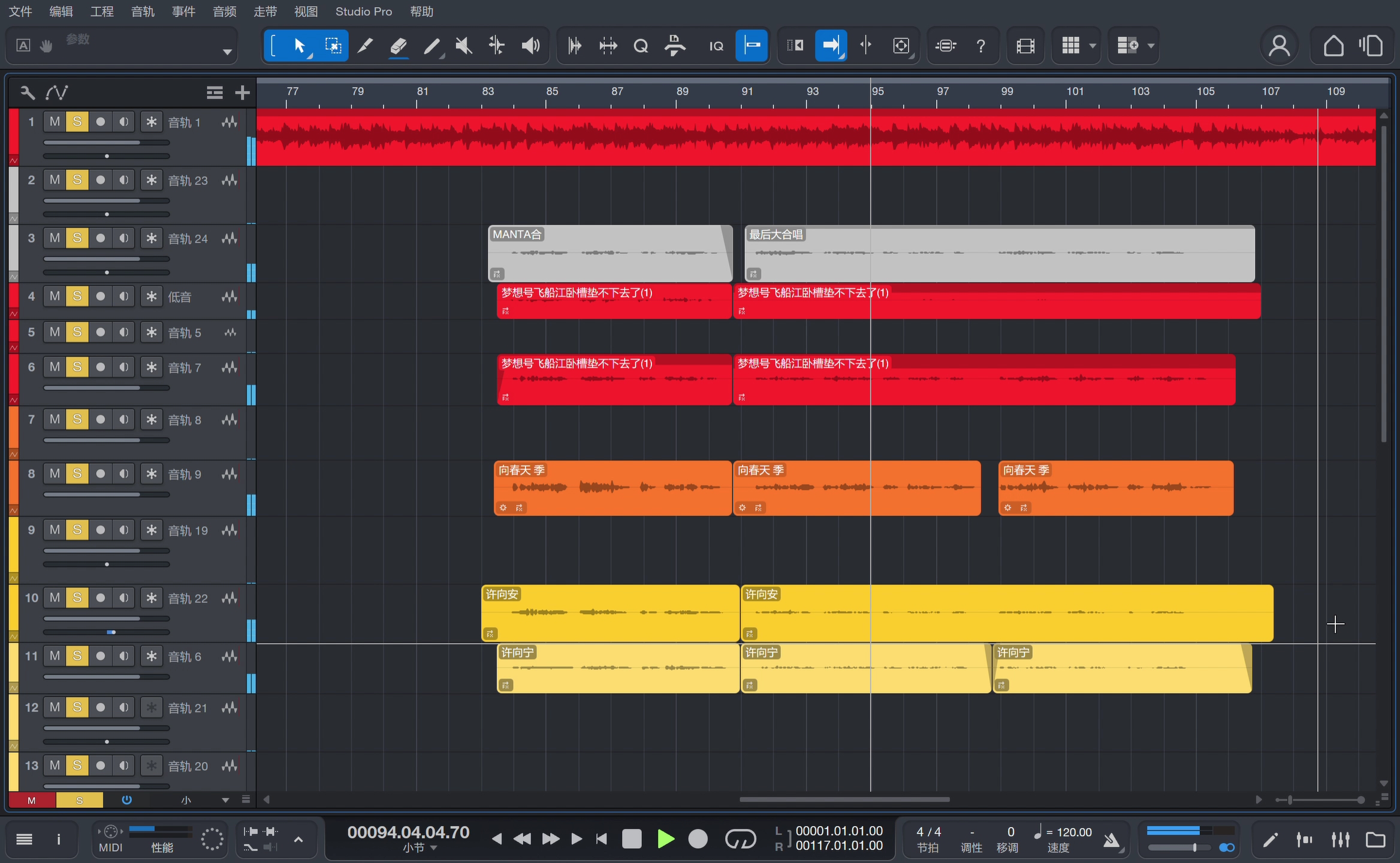The height and width of the screenshot is (863, 1400).
Task: Show the automation curve icon
Action: [57, 92]
